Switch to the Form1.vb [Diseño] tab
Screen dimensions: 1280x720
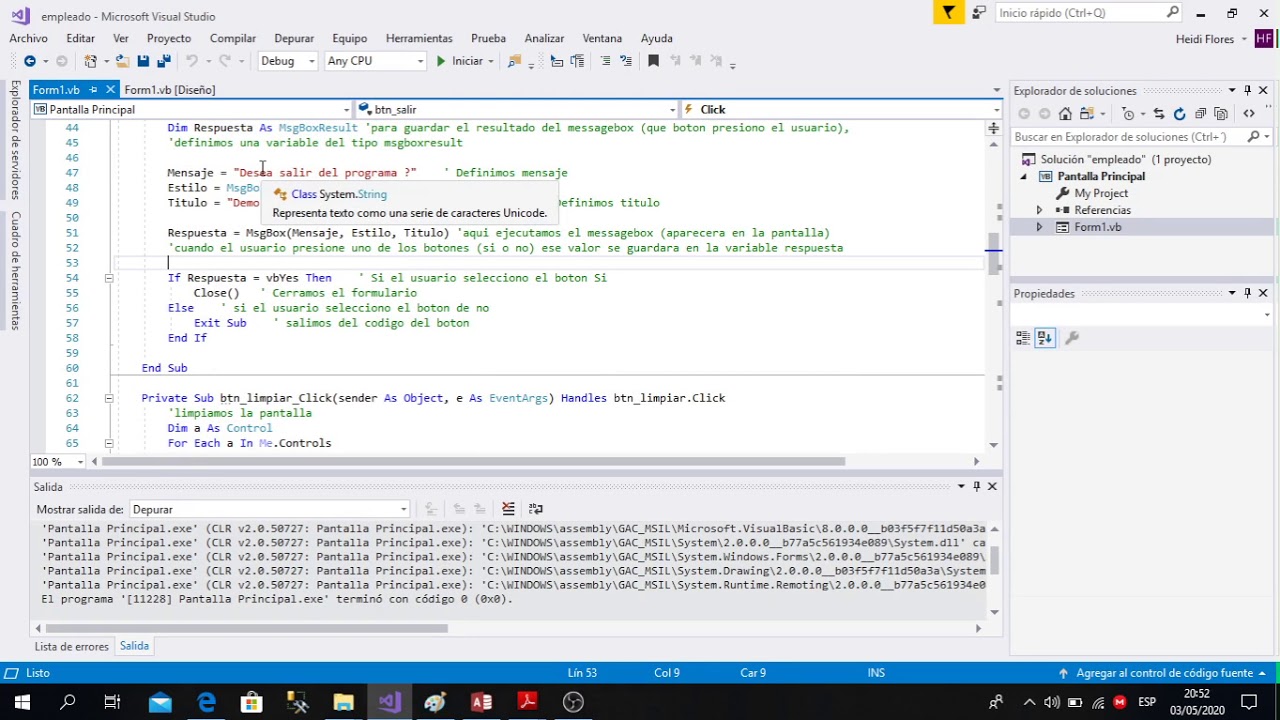click(170, 90)
